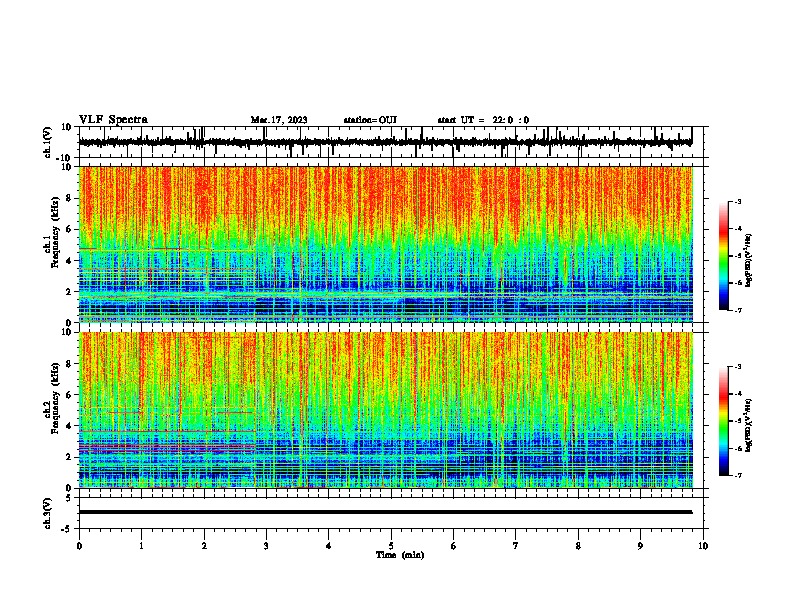Click the ch.3(V) axis label
The width and height of the screenshot is (792, 612).
click(48, 513)
